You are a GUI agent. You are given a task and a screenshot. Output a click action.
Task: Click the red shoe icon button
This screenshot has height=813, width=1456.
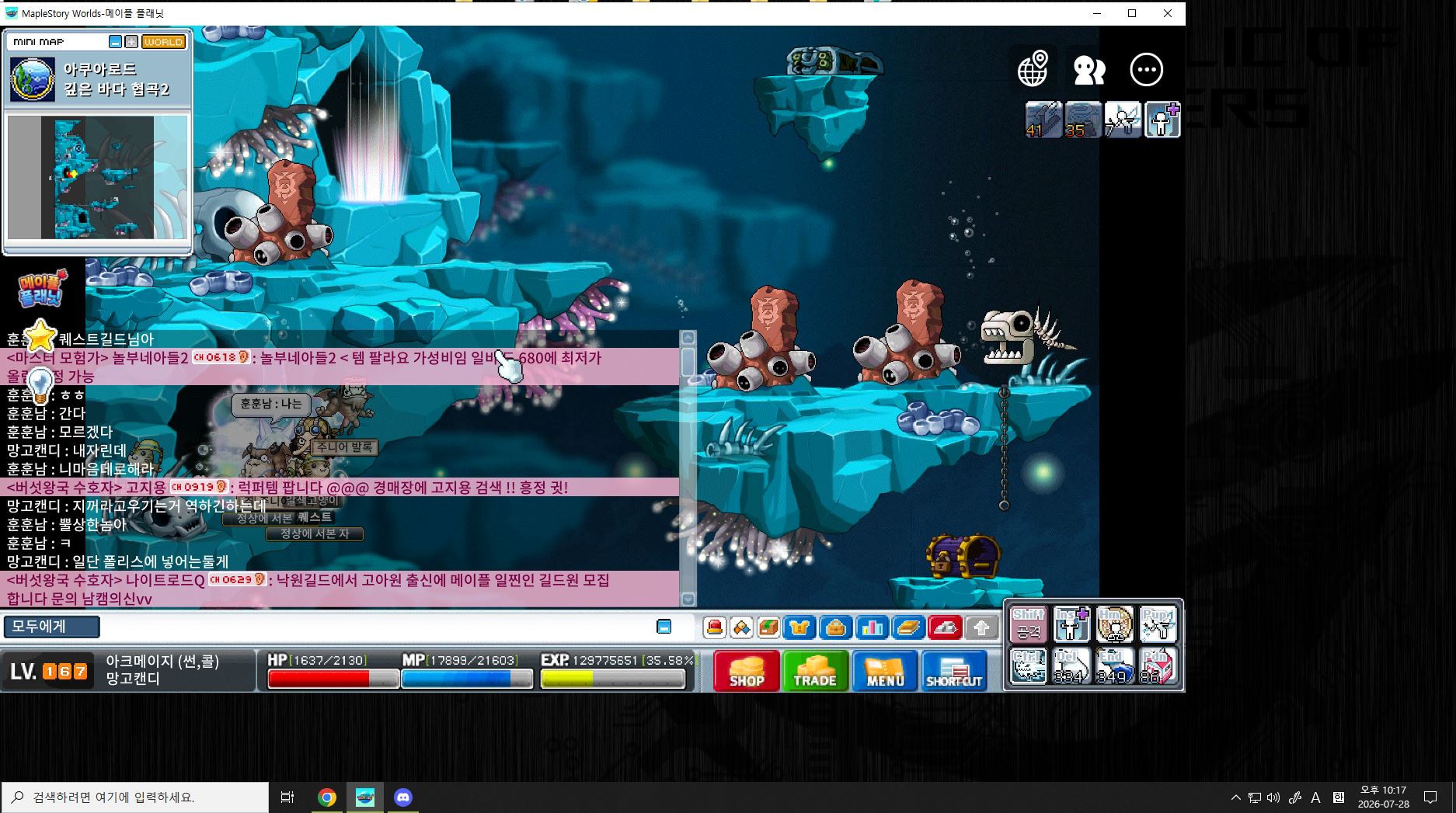[945, 627]
